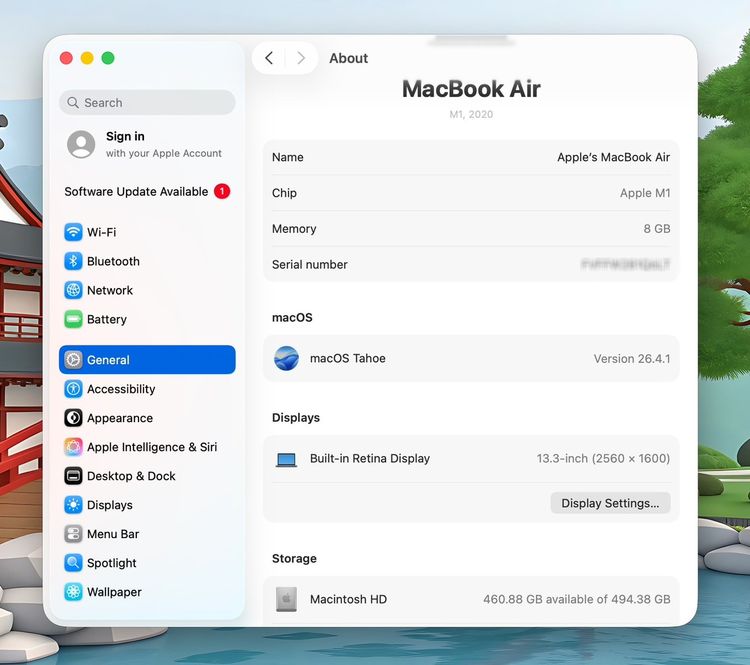750x665 pixels.
Task: Click 460.88 GB available of 494.38 GB
Action: (x=576, y=599)
